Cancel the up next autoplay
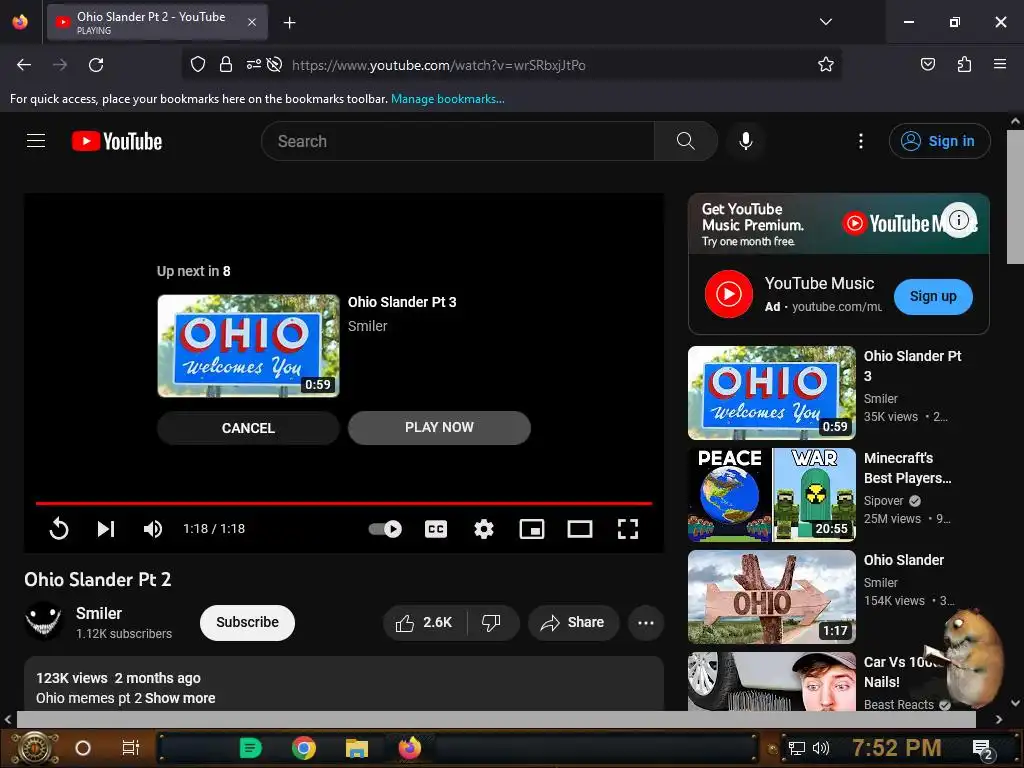Viewport: 1024px width, 768px height. tap(248, 428)
